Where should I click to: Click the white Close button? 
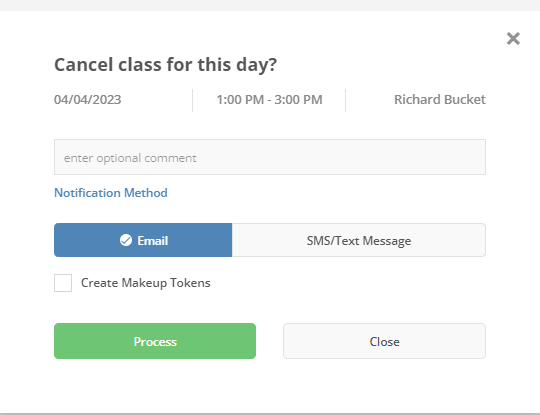[x=384, y=341]
